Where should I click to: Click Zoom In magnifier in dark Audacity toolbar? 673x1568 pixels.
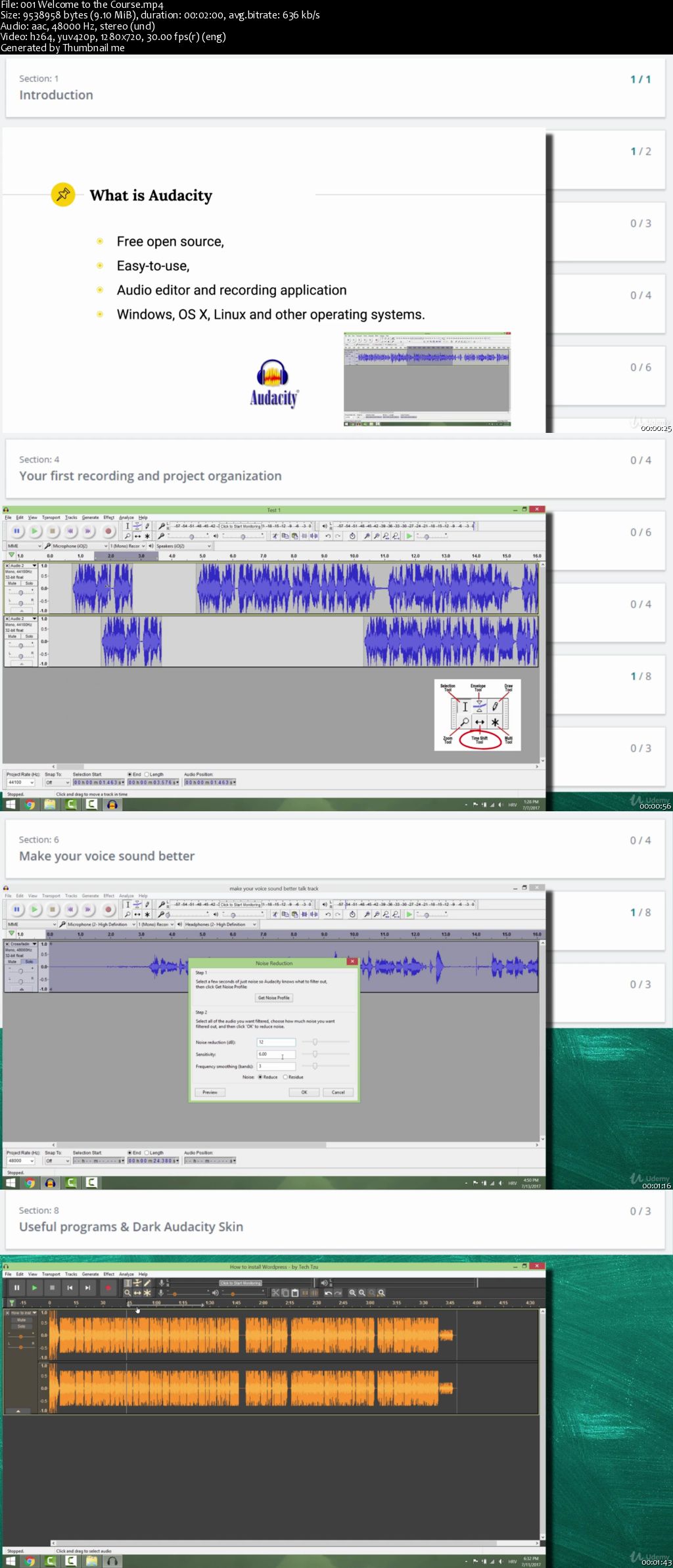click(x=352, y=1293)
